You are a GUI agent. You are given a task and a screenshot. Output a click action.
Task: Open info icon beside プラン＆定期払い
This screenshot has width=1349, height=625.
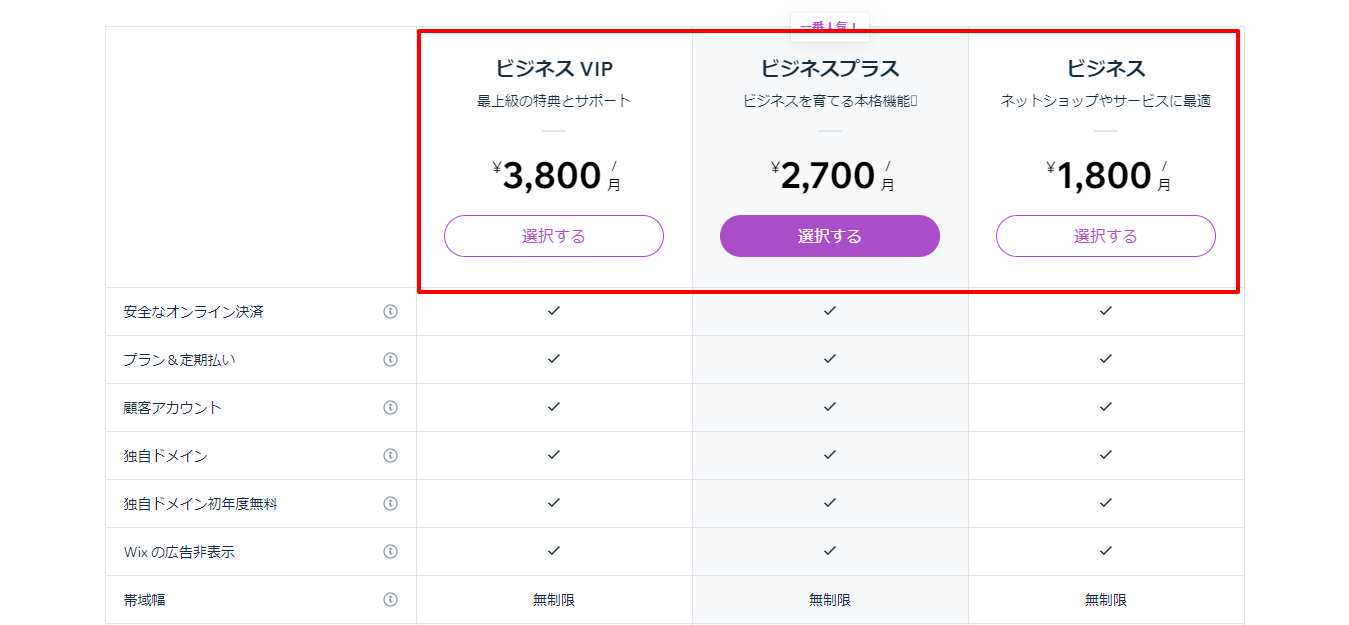[390, 360]
